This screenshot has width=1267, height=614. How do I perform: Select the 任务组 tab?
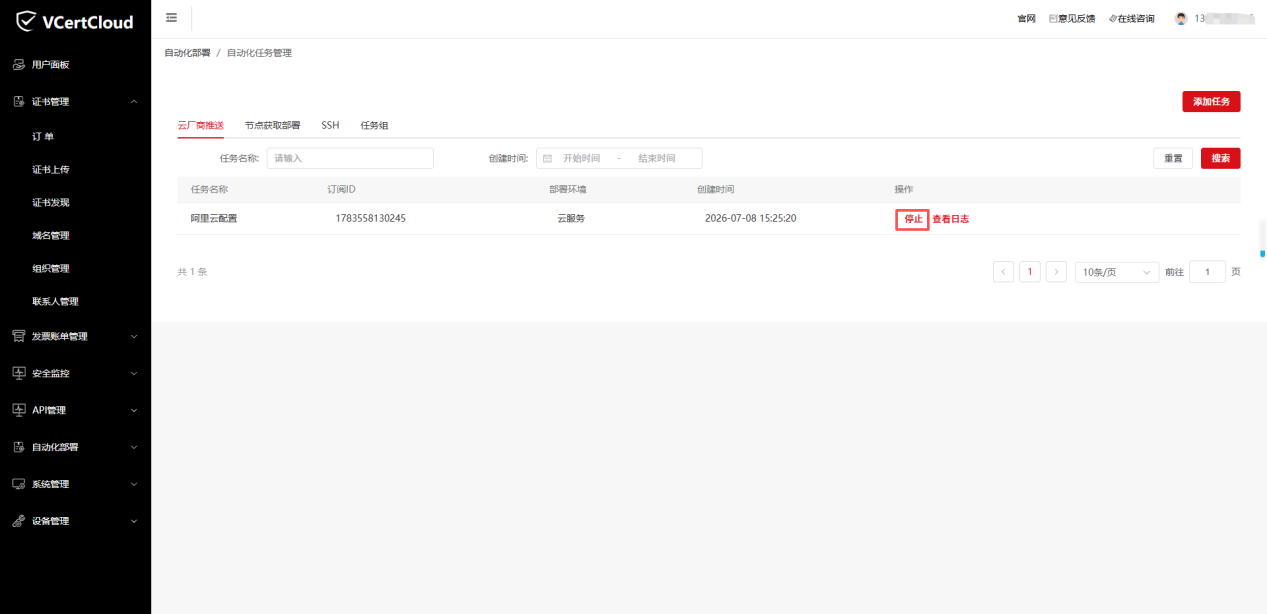tap(374, 126)
